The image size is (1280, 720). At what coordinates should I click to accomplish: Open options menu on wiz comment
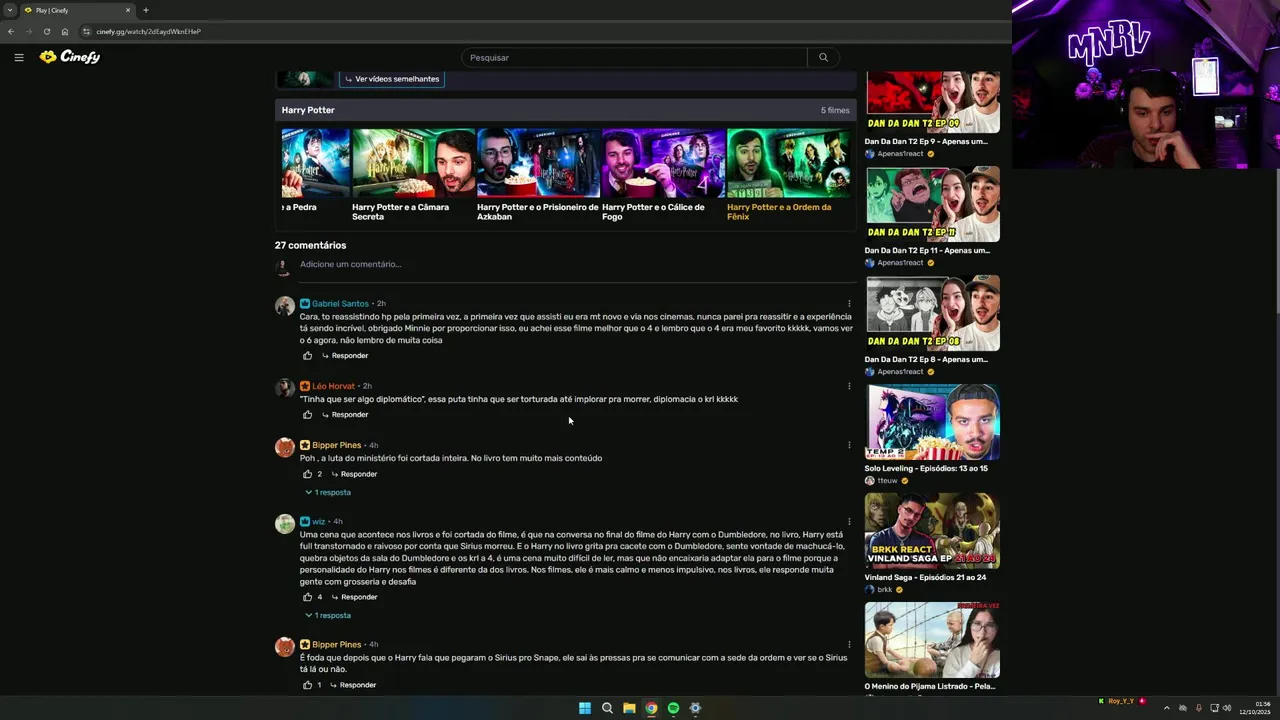[x=849, y=521]
